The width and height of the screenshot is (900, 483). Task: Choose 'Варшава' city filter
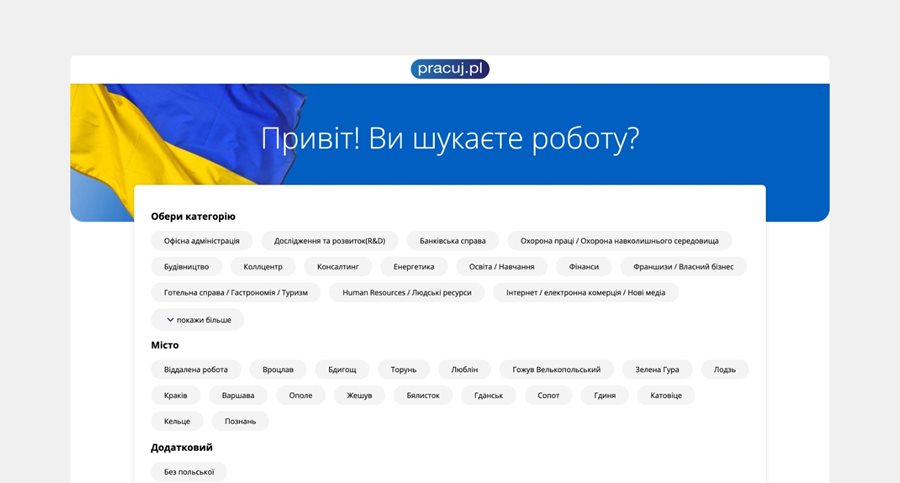point(238,395)
